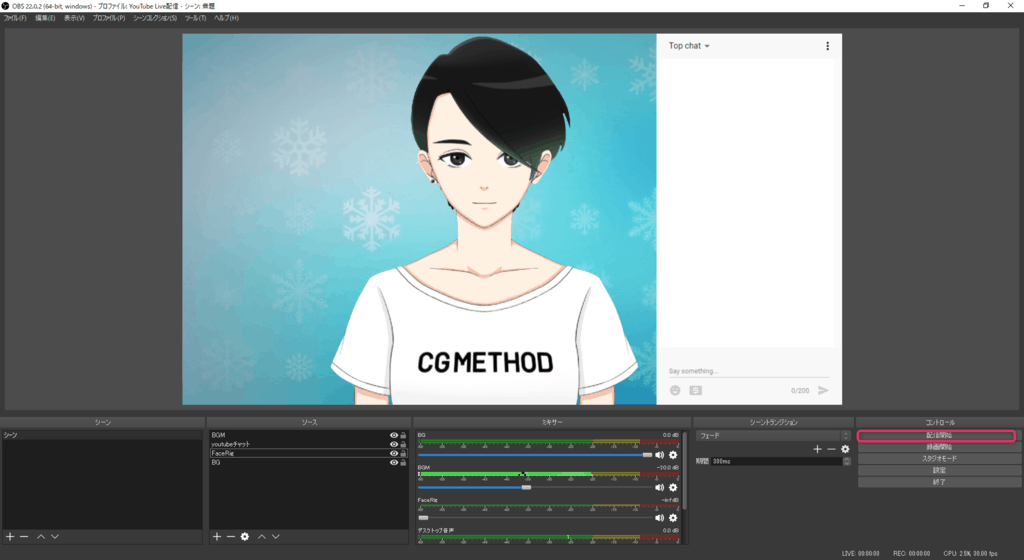Click the BGM volume slider handle
Viewport: 1024px width, 560px height.
click(x=526, y=487)
